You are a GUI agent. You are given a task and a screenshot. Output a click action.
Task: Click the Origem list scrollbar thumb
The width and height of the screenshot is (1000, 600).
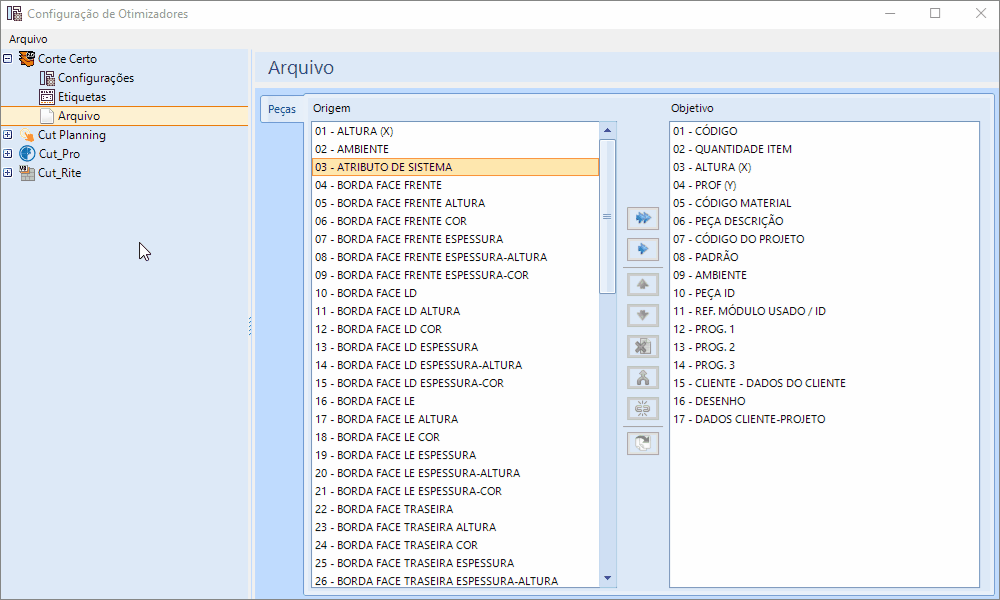(x=608, y=217)
